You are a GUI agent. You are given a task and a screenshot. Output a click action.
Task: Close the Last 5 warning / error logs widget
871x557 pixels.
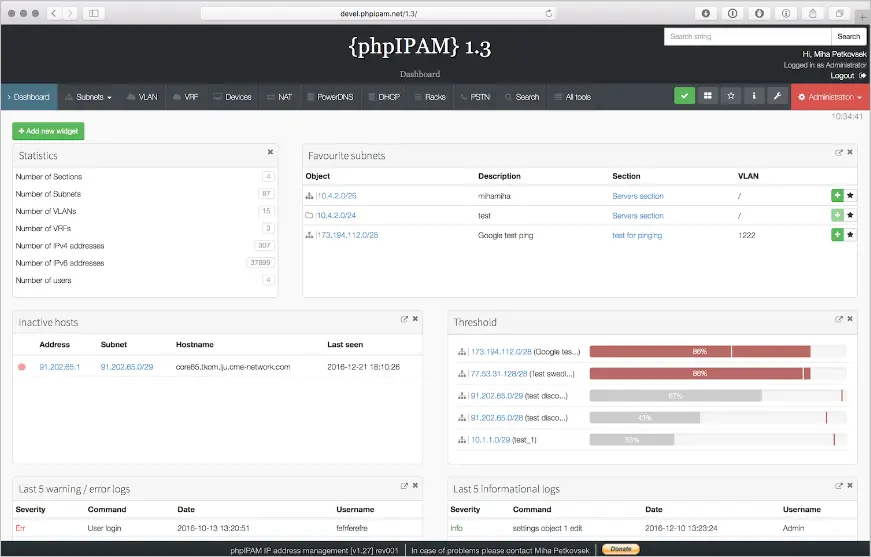[x=416, y=485]
